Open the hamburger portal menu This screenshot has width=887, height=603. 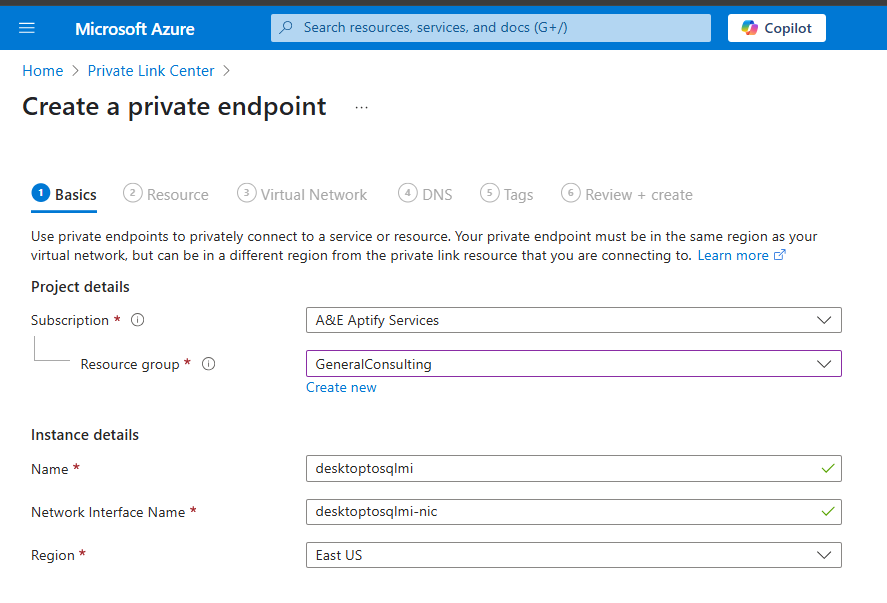(27, 28)
